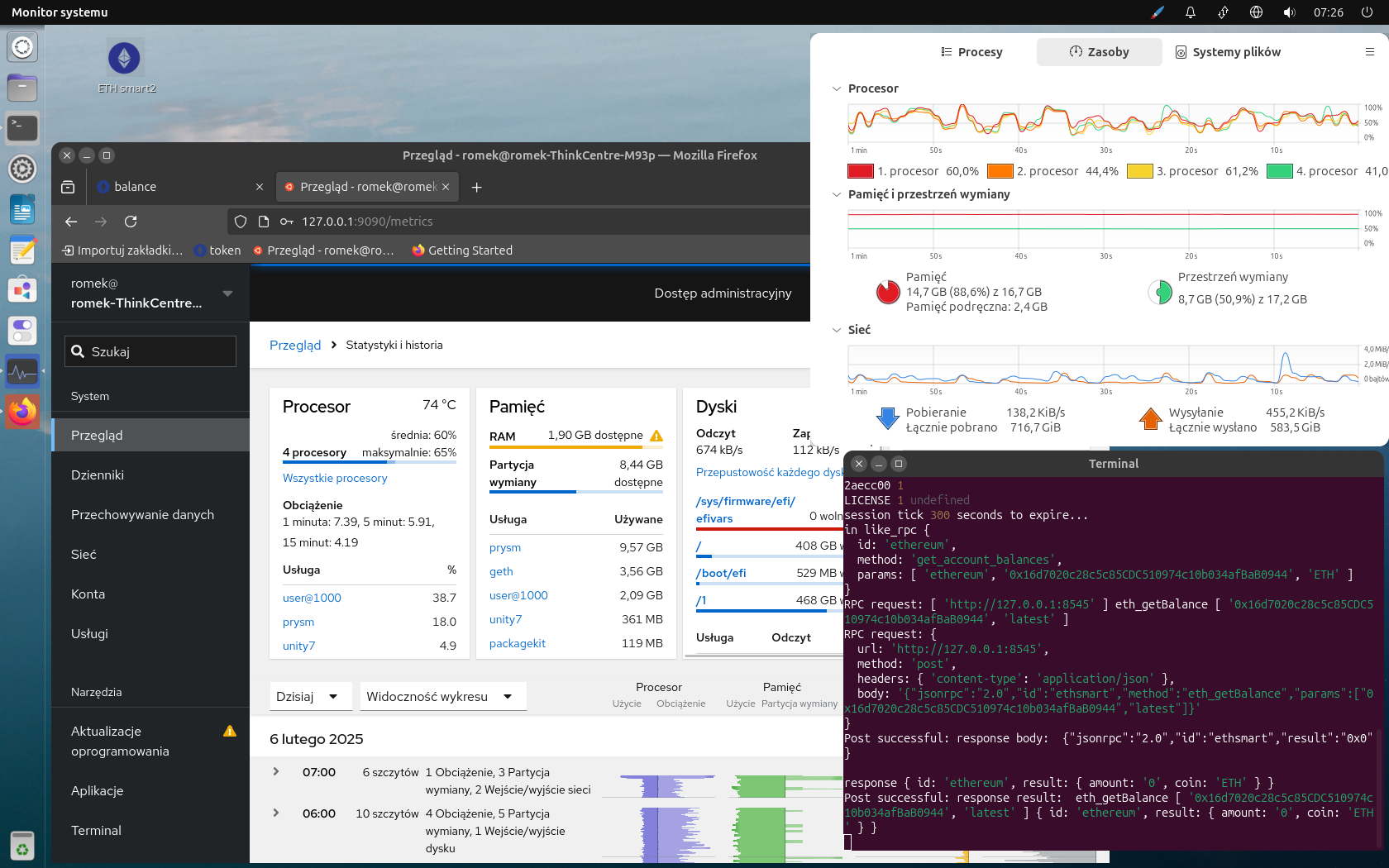Click green swatch for 4. procesor
The height and width of the screenshot is (868, 1389).
[x=1280, y=171]
